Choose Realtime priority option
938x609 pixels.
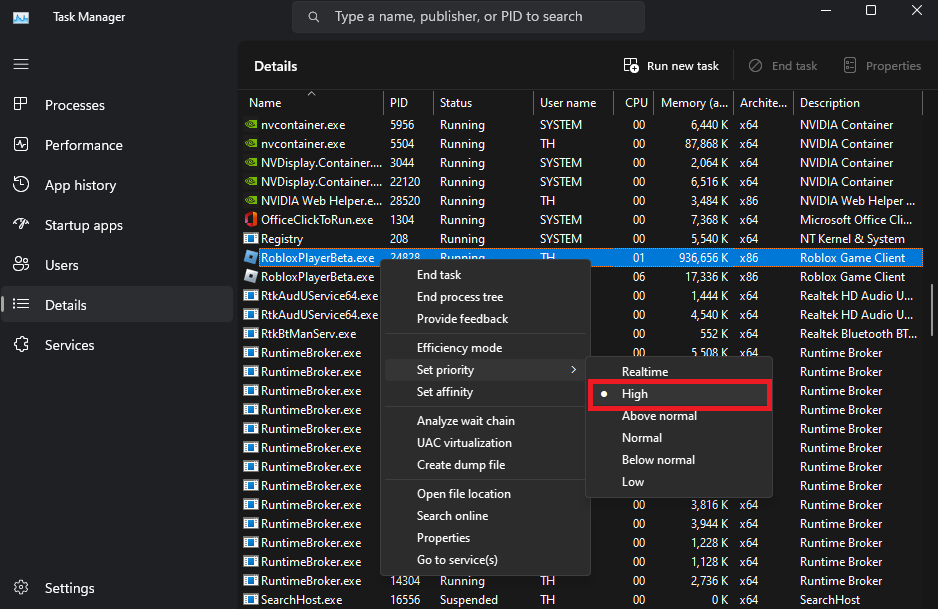click(x=644, y=372)
